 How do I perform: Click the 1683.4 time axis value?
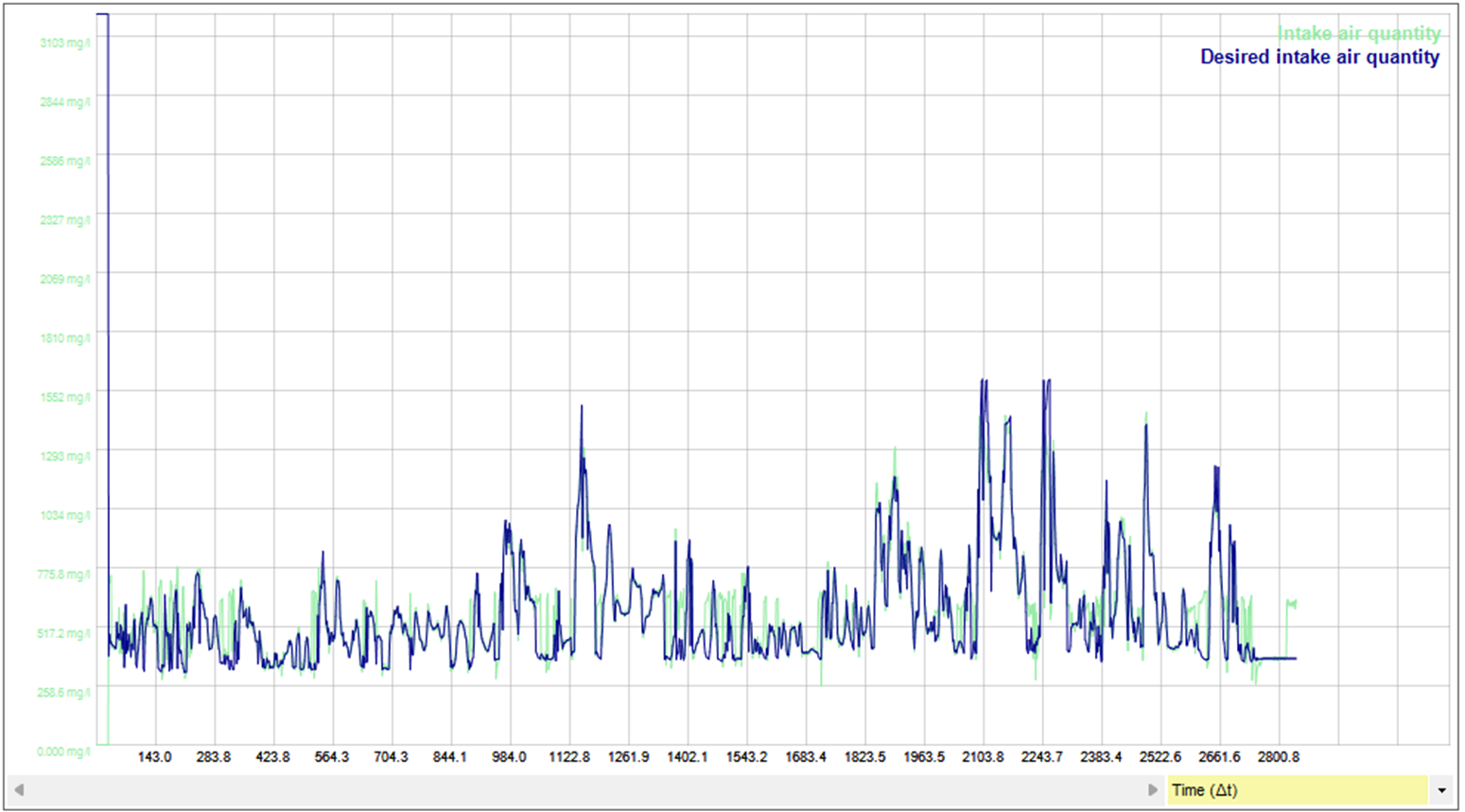[x=806, y=757]
